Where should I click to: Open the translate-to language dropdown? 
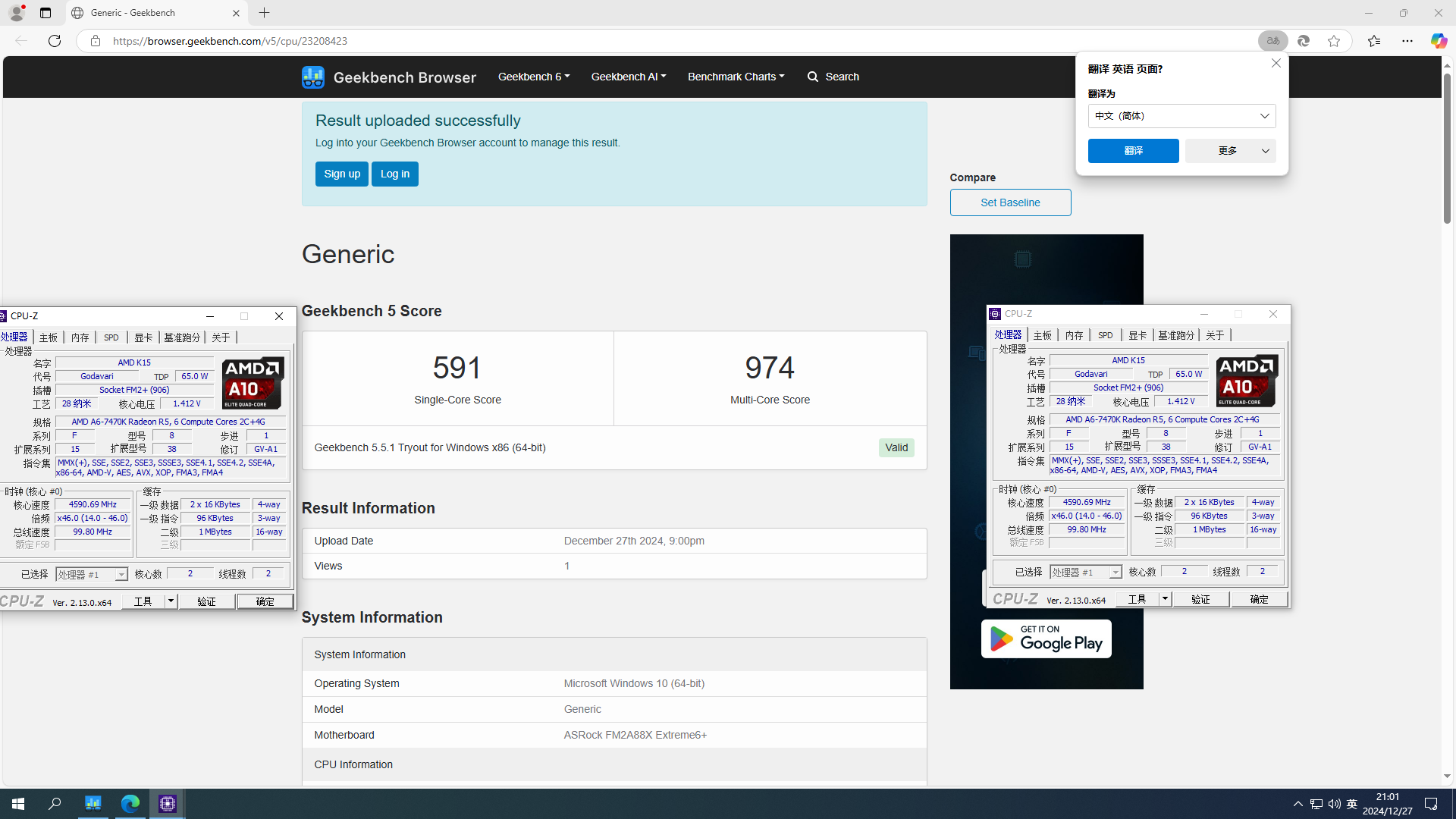tap(1181, 116)
